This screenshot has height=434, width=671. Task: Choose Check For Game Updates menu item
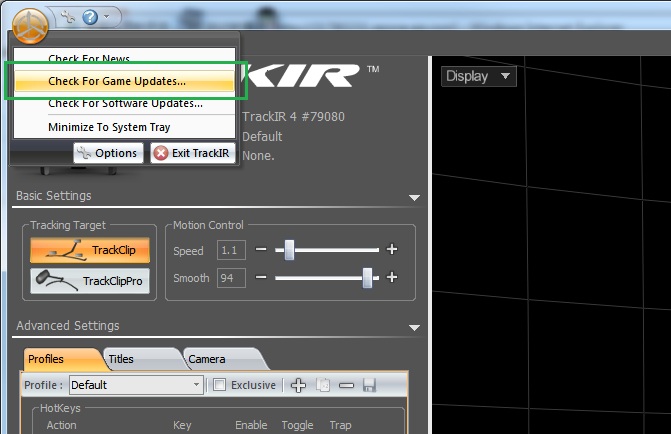pyautogui.click(x=125, y=81)
